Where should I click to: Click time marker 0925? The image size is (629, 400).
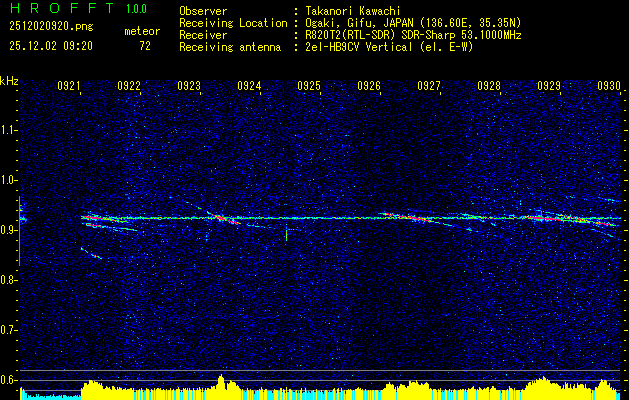click(309, 85)
